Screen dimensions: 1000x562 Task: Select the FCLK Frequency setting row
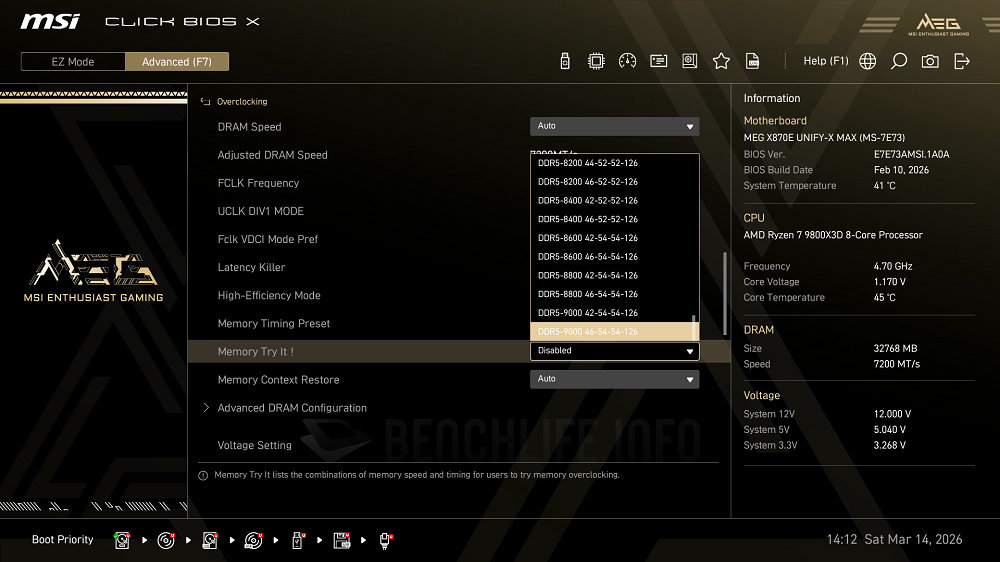point(258,183)
